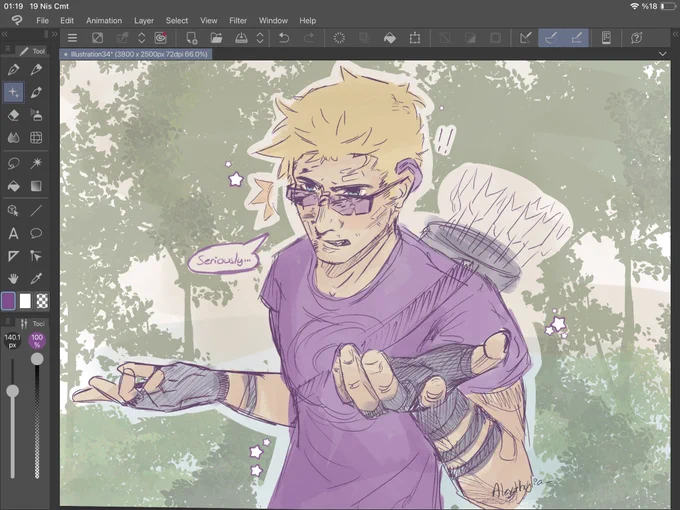Clear selection with dotted circle icon
The image size is (680, 510).
click(339, 38)
